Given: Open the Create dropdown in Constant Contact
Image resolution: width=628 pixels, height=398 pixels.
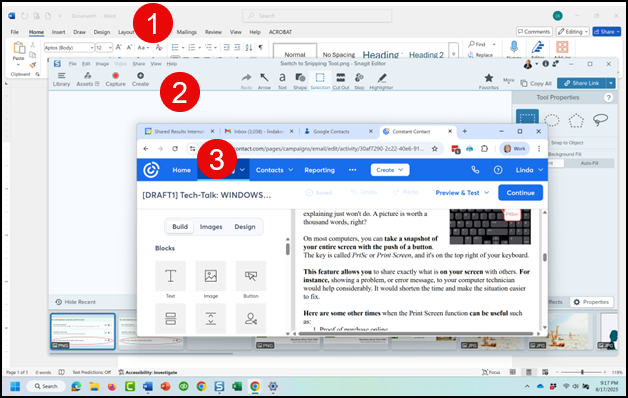Looking at the screenshot, I should tap(390, 170).
